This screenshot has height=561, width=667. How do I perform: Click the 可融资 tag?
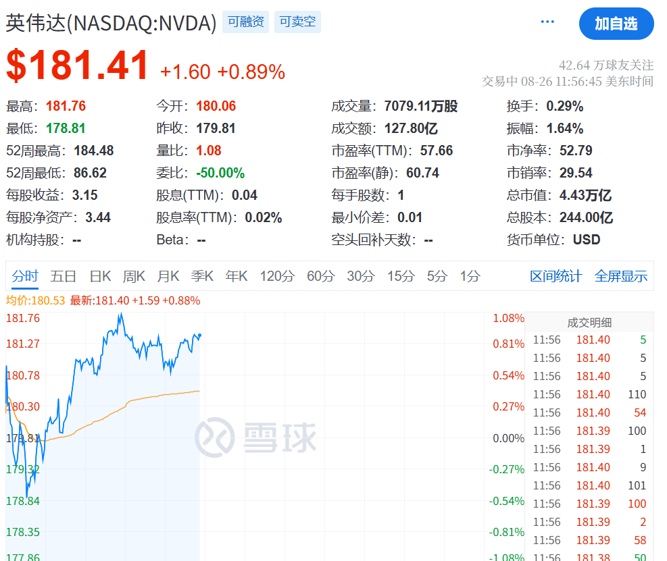[x=245, y=22]
